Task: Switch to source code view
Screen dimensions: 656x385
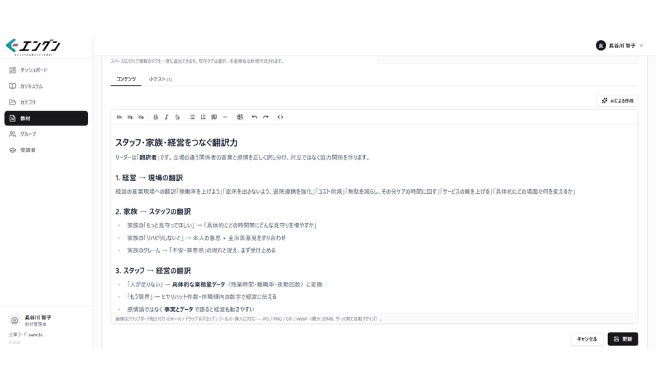Action: click(280, 117)
